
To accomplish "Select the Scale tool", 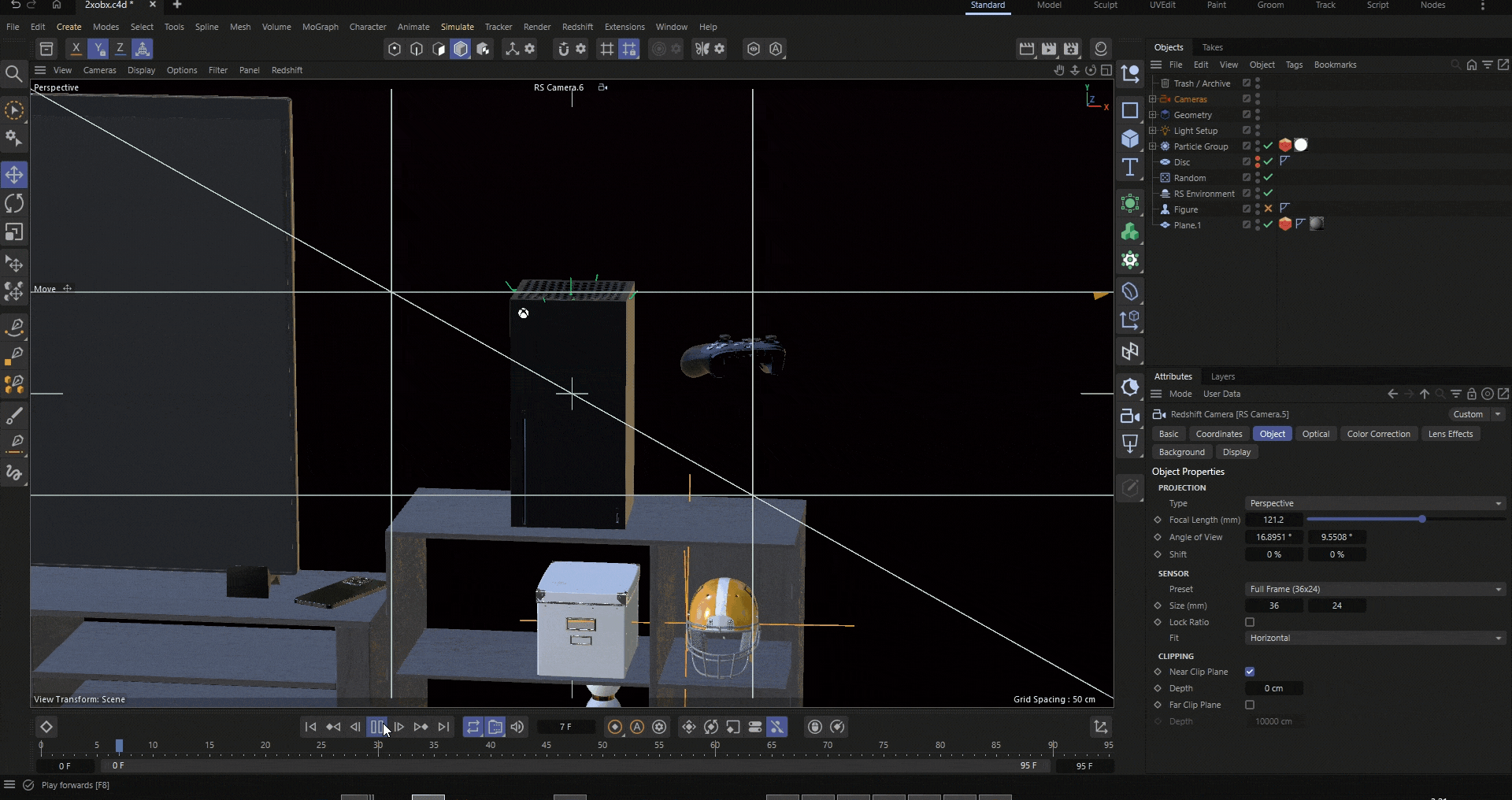I will pyautogui.click(x=14, y=232).
